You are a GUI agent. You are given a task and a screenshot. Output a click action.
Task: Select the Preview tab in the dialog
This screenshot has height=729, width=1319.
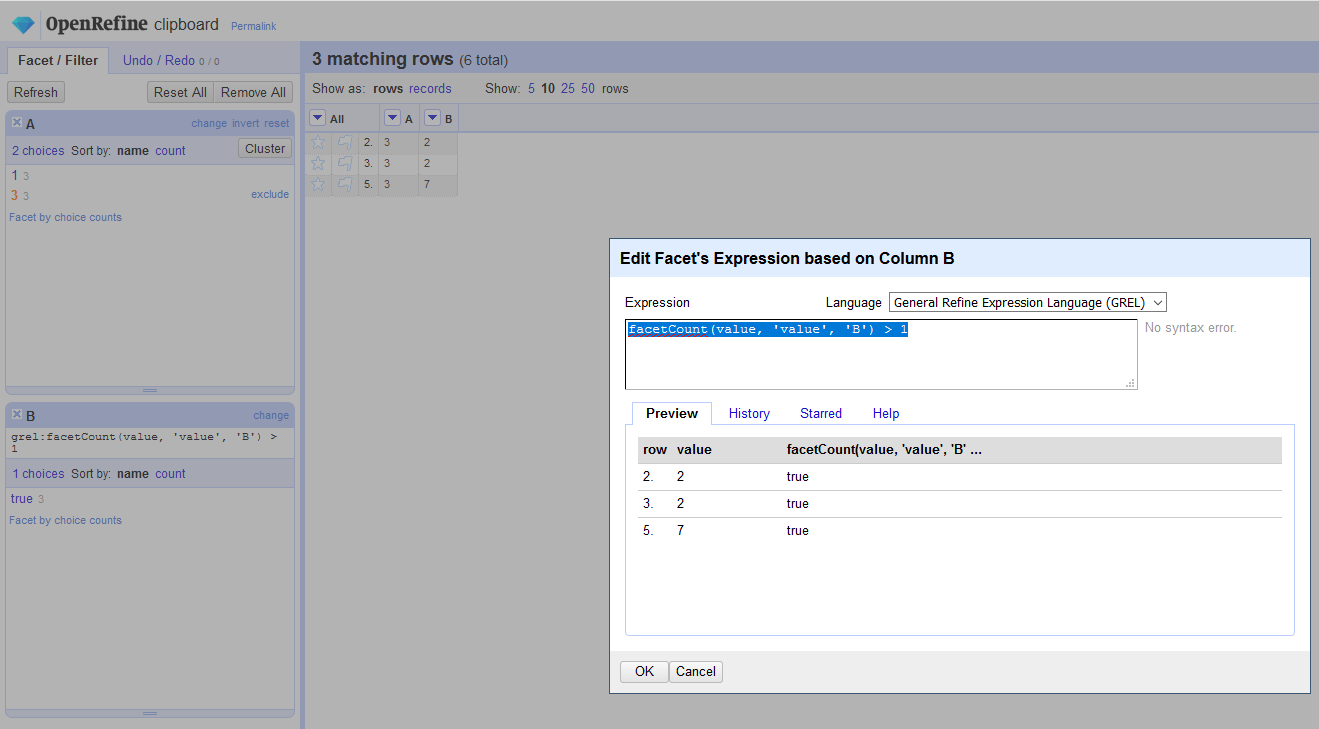click(x=672, y=413)
